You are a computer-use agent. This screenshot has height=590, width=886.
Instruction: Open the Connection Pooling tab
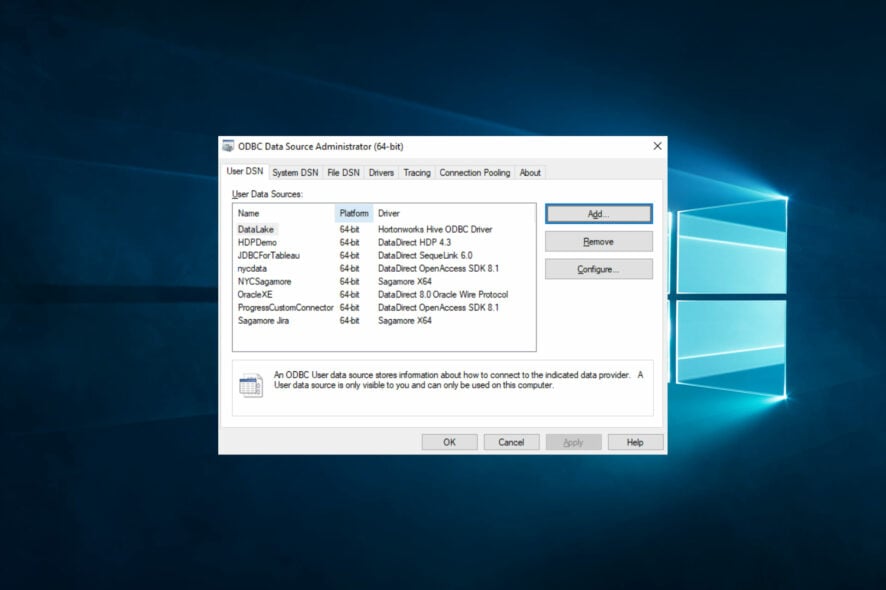click(x=474, y=172)
